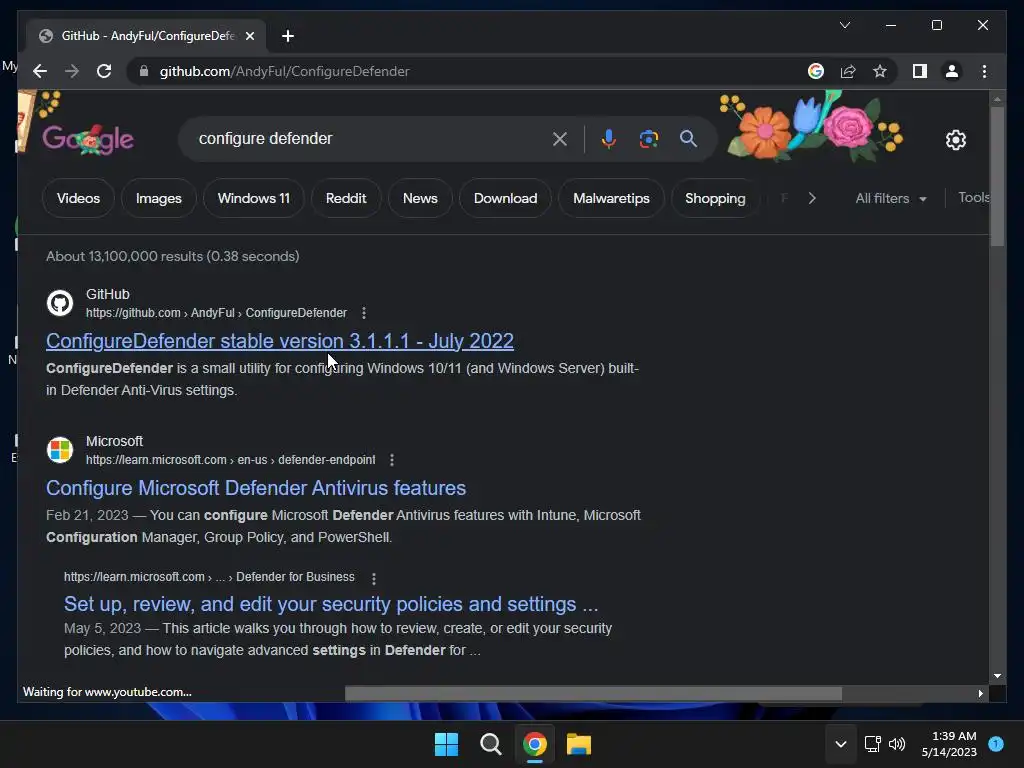Open the Chrome side panel
1024x768 pixels.
point(920,71)
